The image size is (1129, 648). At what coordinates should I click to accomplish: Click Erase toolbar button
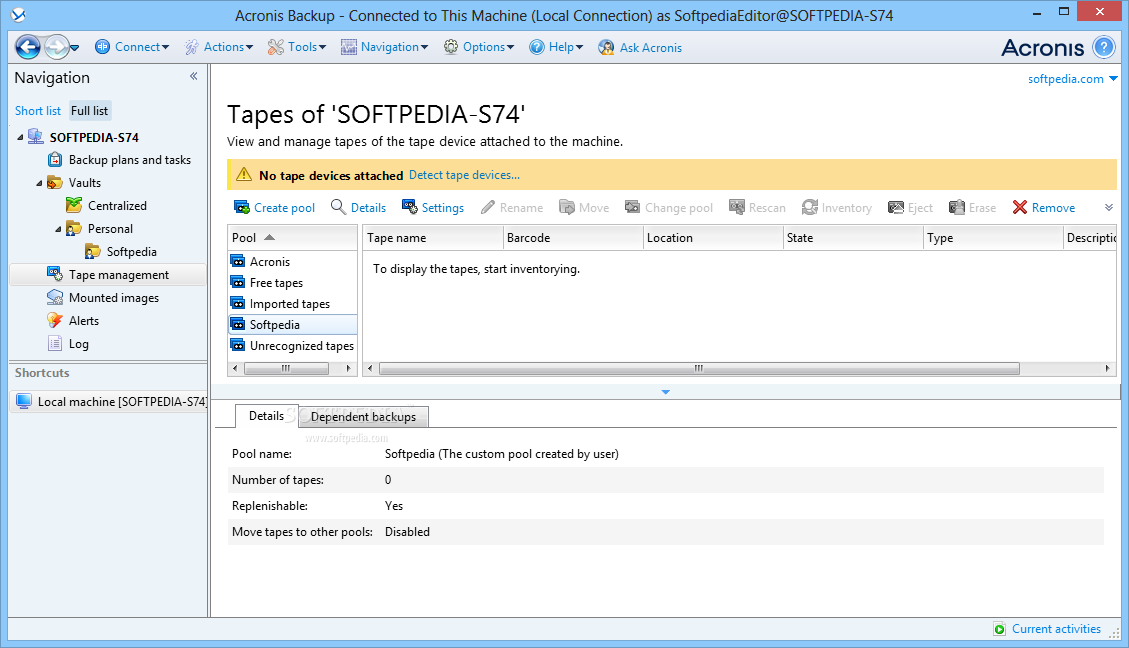tap(973, 207)
